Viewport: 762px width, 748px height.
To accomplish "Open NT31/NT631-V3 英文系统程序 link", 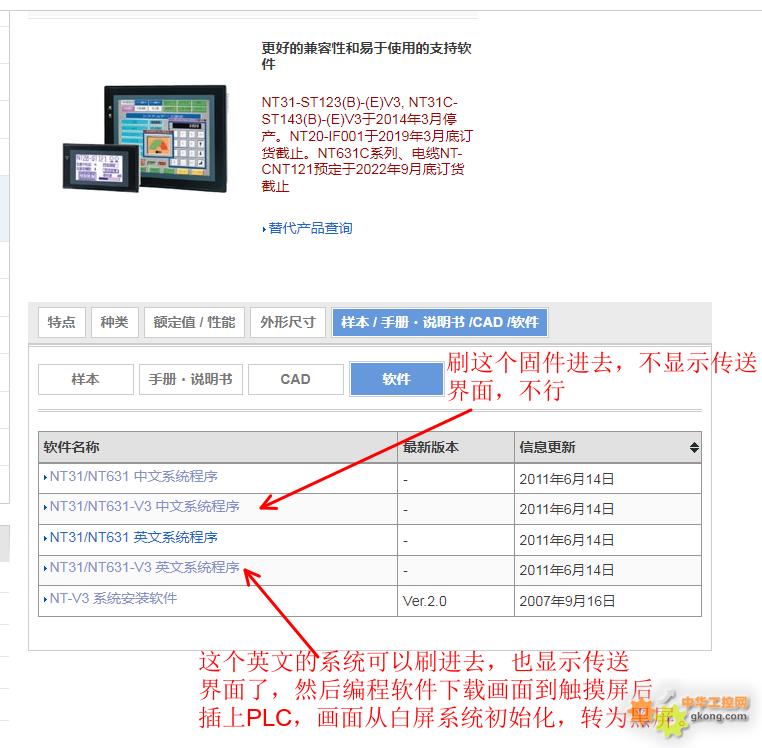I will tap(144, 568).
